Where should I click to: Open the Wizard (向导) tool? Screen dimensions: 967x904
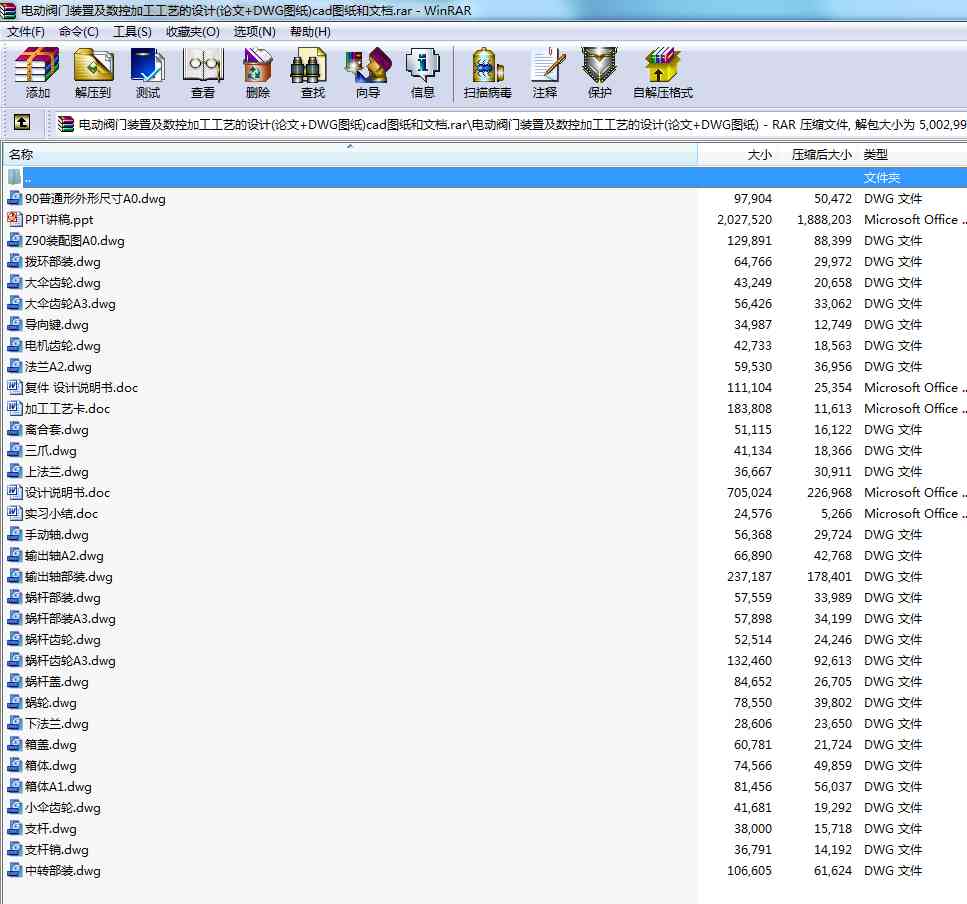pos(368,73)
